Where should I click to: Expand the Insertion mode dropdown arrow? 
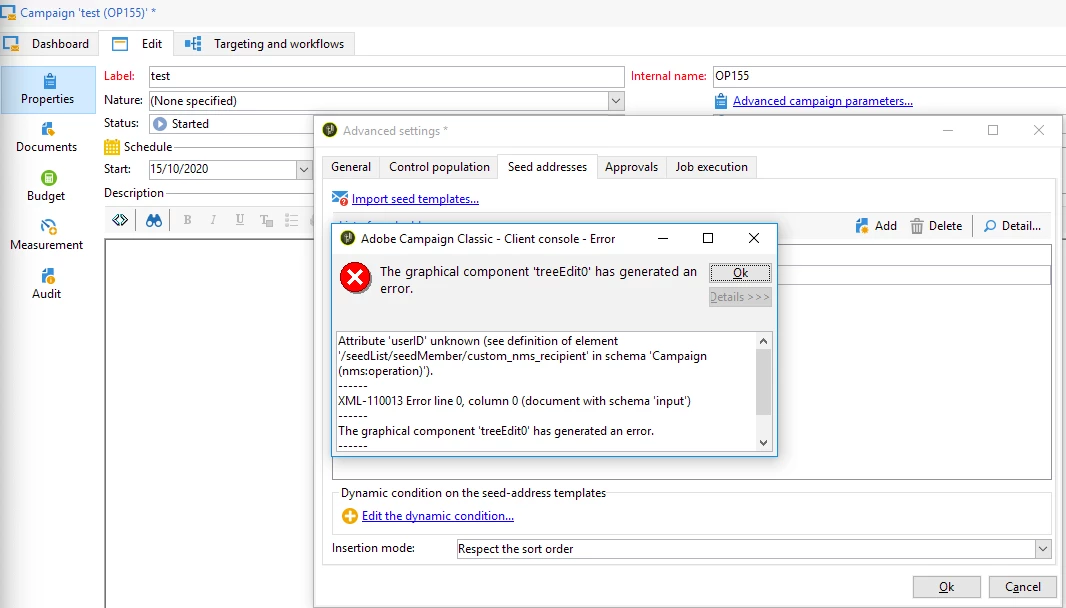tap(1043, 549)
